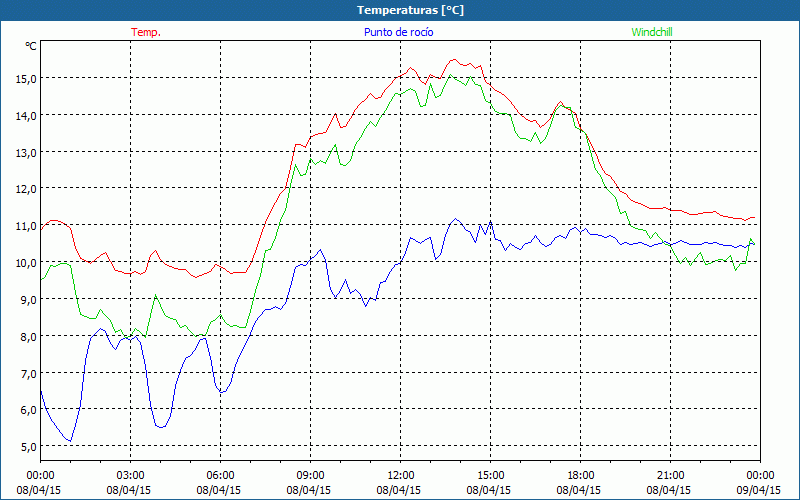Image resolution: width=800 pixels, height=500 pixels.
Task: Click the 12,0 y-axis value
Action: point(28,189)
